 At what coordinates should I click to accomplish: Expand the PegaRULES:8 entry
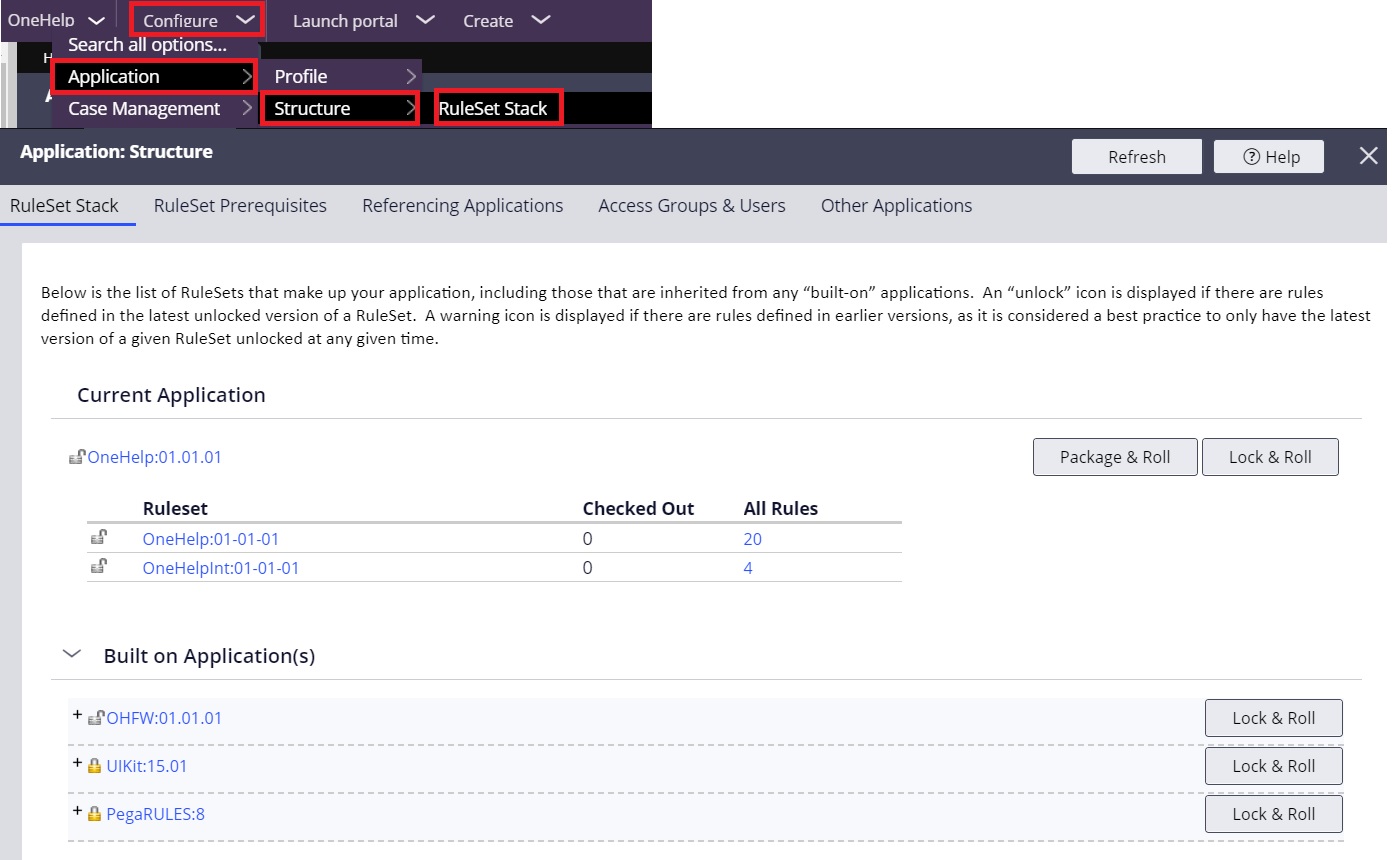click(78, 809)
